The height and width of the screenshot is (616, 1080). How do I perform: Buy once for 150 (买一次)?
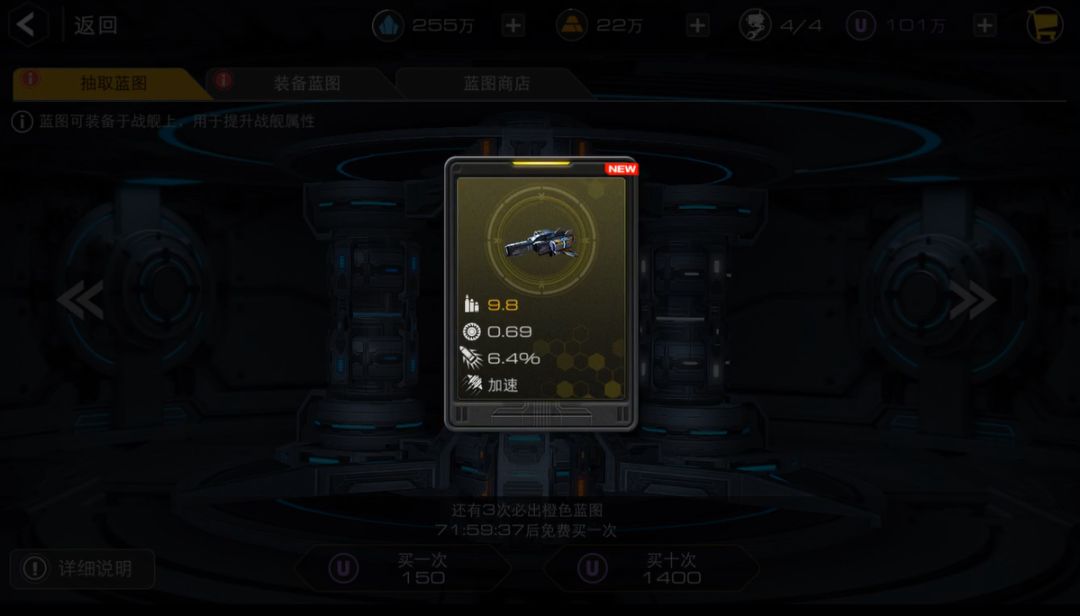[x=403, y=568]
